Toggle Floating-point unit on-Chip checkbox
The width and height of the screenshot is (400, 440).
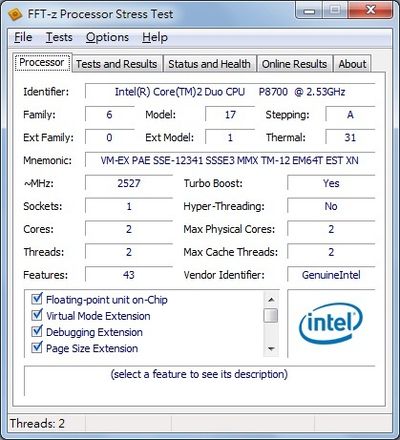(x=37, y=299)
